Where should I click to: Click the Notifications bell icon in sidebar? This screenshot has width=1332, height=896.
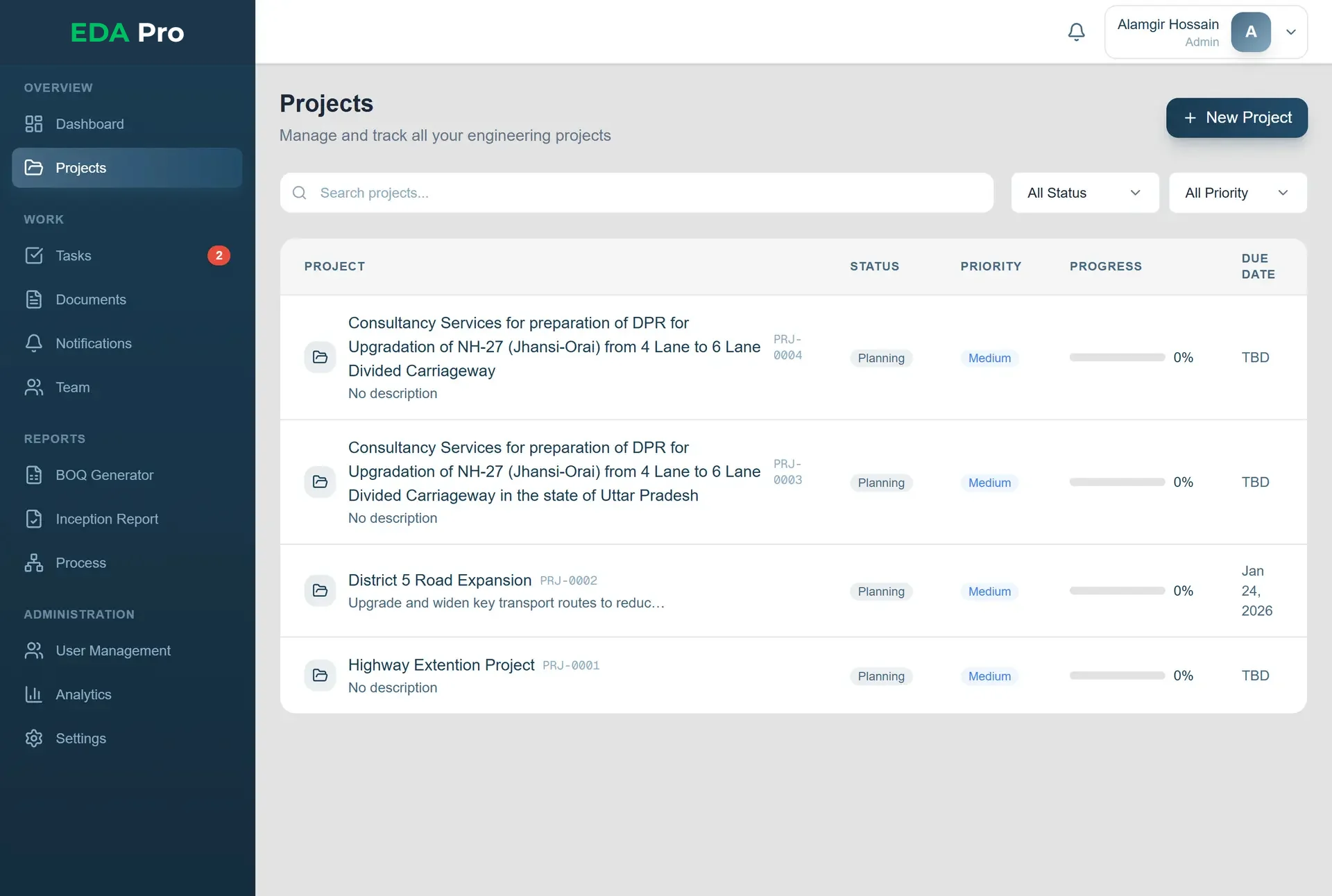(x=35, y=343)
